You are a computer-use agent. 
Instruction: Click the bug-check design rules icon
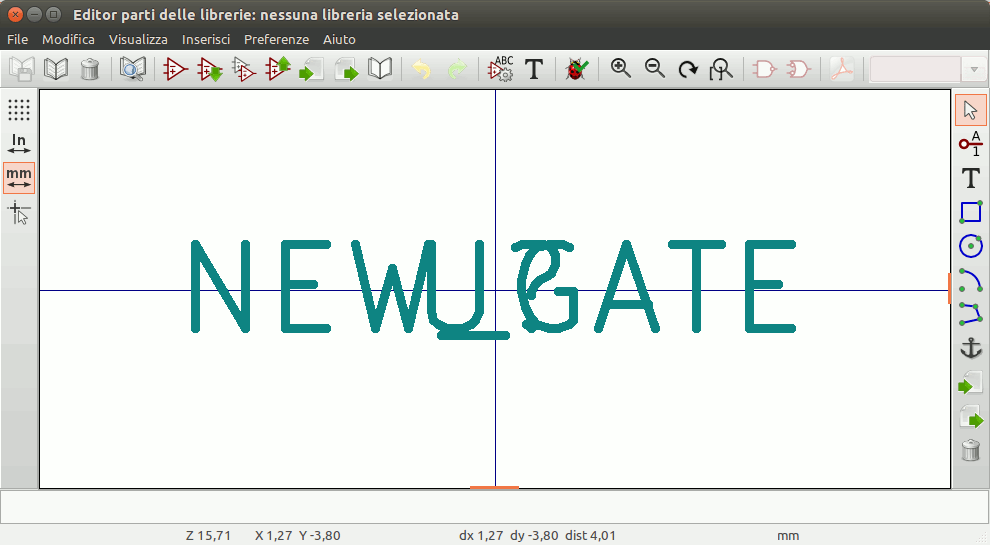(576, 69)
